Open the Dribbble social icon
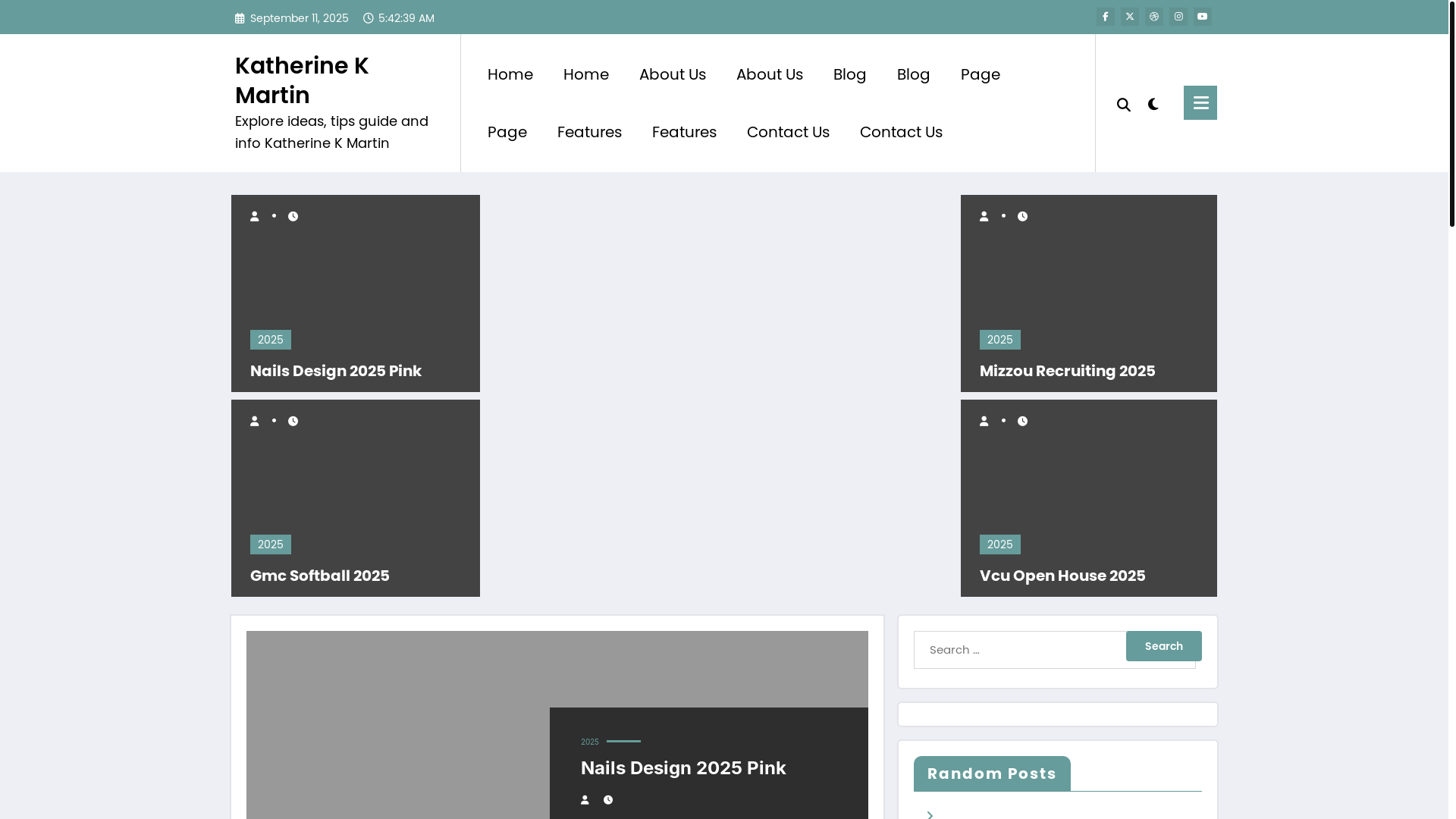This screenshot has width=1456, height=819. (1154, 17)
